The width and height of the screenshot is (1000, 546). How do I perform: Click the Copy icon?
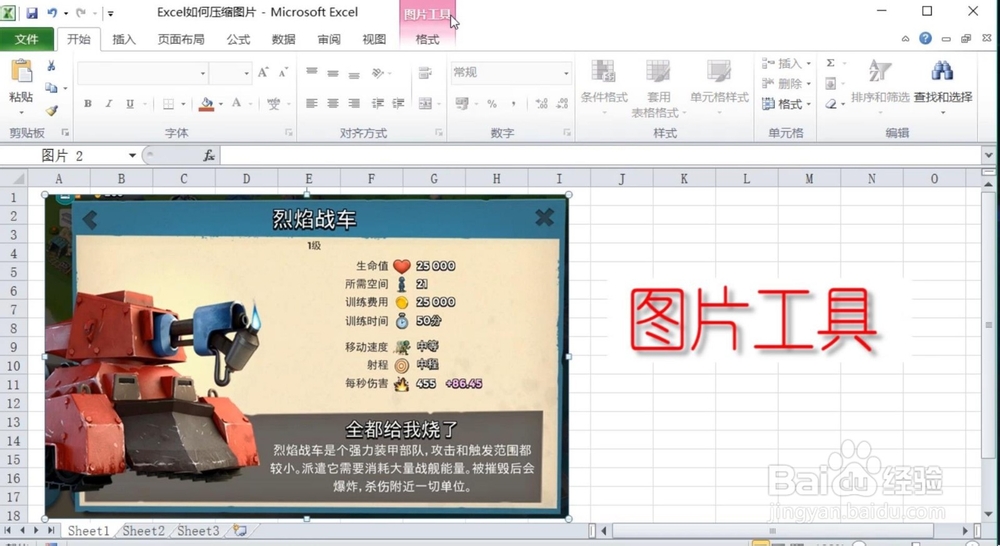point(52,88)
